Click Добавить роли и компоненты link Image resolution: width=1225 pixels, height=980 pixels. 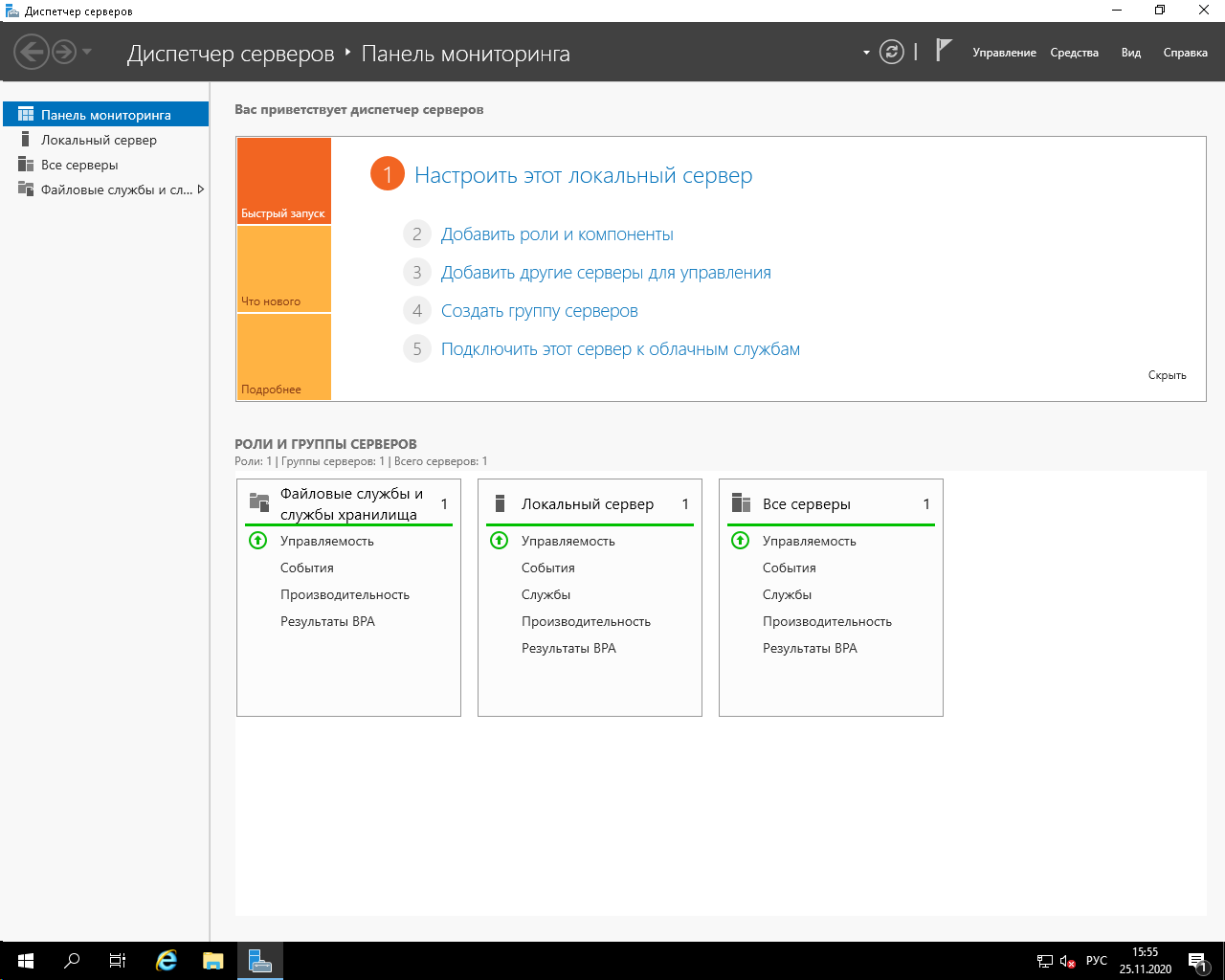557,234
